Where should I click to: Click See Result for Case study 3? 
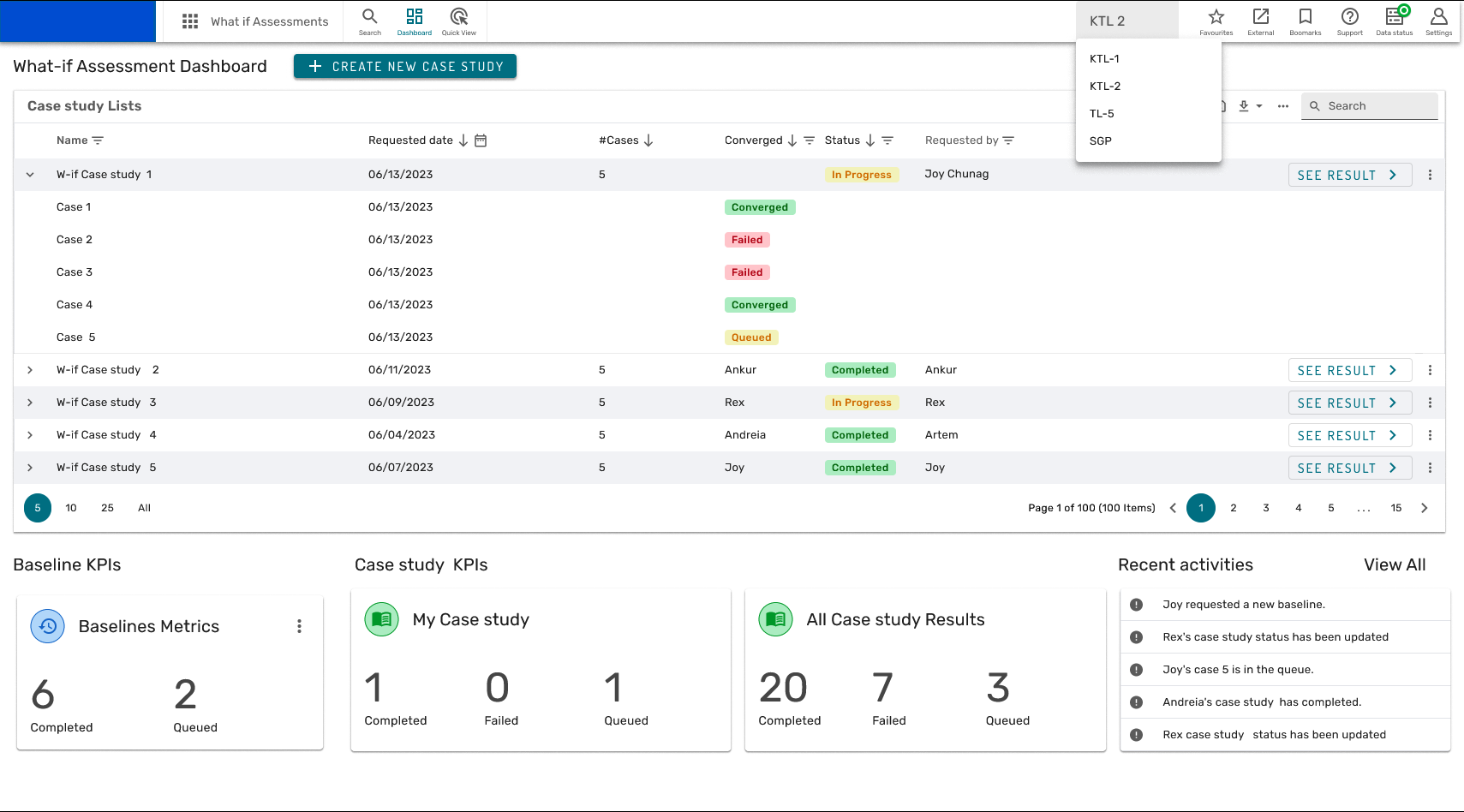click(x=1349, y=403)
